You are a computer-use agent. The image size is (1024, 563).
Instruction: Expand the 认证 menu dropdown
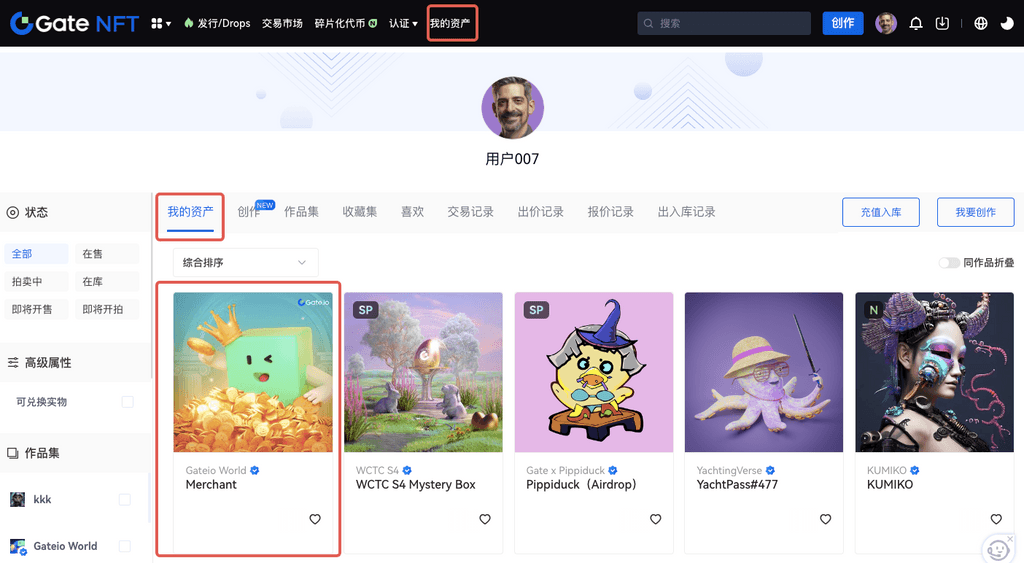[x=403, y=23]
